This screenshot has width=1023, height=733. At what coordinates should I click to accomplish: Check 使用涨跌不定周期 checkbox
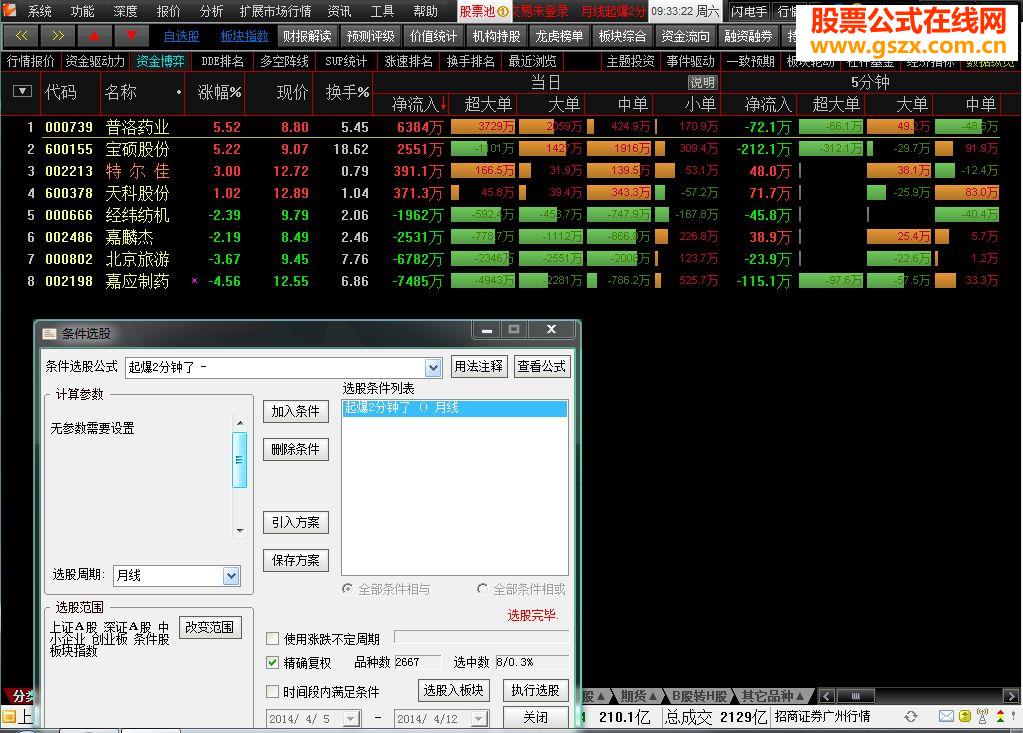pos(273,638)
